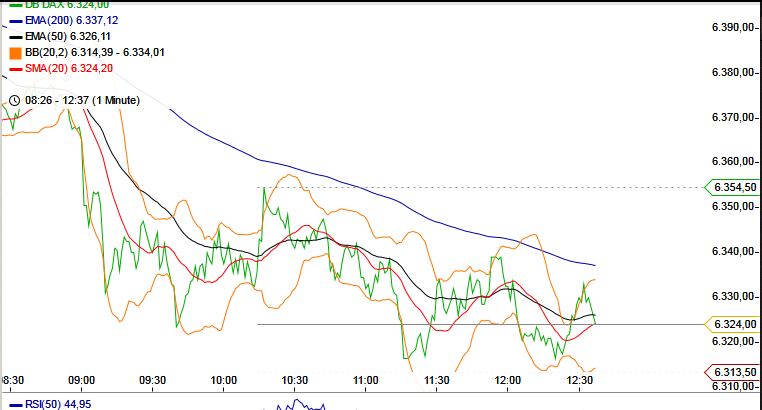
Task: Click the 10:30 time axis label
Action: point(294,380)
